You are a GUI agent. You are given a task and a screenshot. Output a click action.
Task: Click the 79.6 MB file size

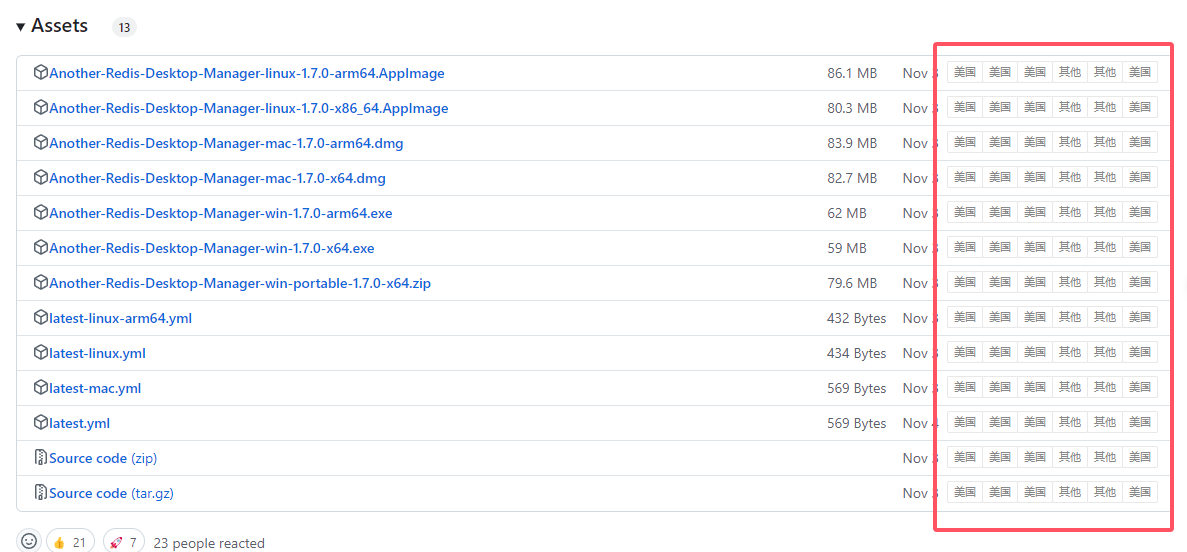(852, 283)
